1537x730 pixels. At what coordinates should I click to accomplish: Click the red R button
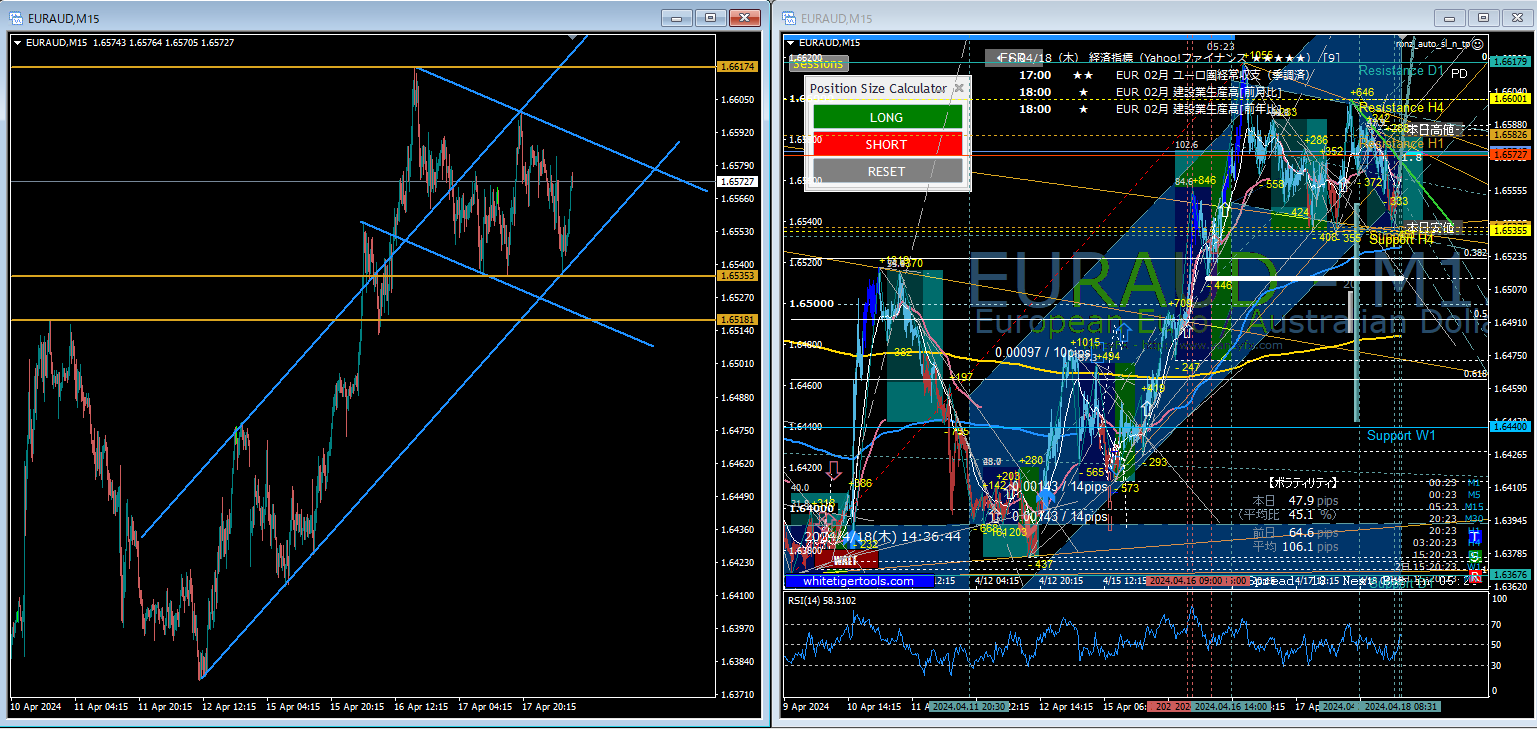(1475, 575)
